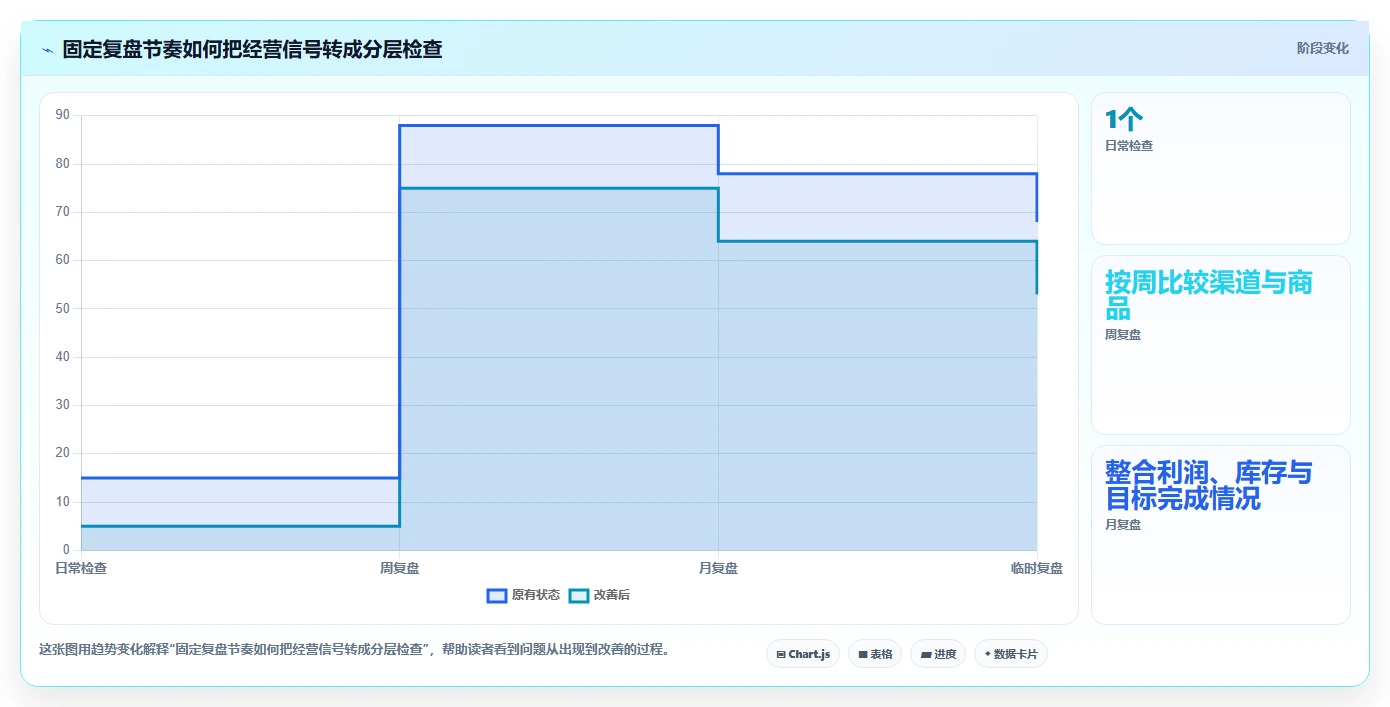Click the 日常检查 x-axis label
Viewport: 1390px width, 707px height.
tap(81, 568)
